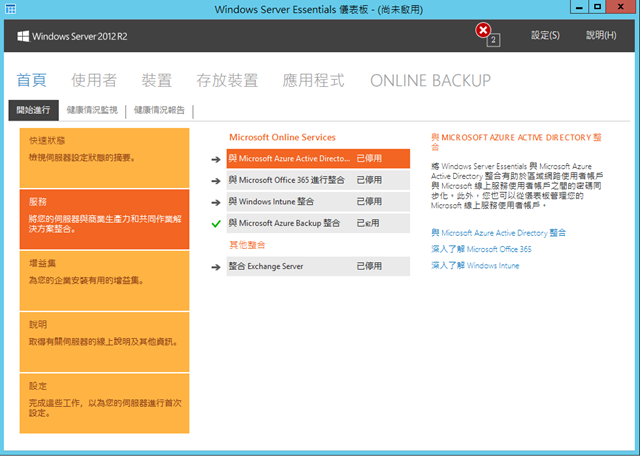Open the ONLINE BACKUP tab
The height and width of the screenshot is (457, 640).
pos(430,80)
